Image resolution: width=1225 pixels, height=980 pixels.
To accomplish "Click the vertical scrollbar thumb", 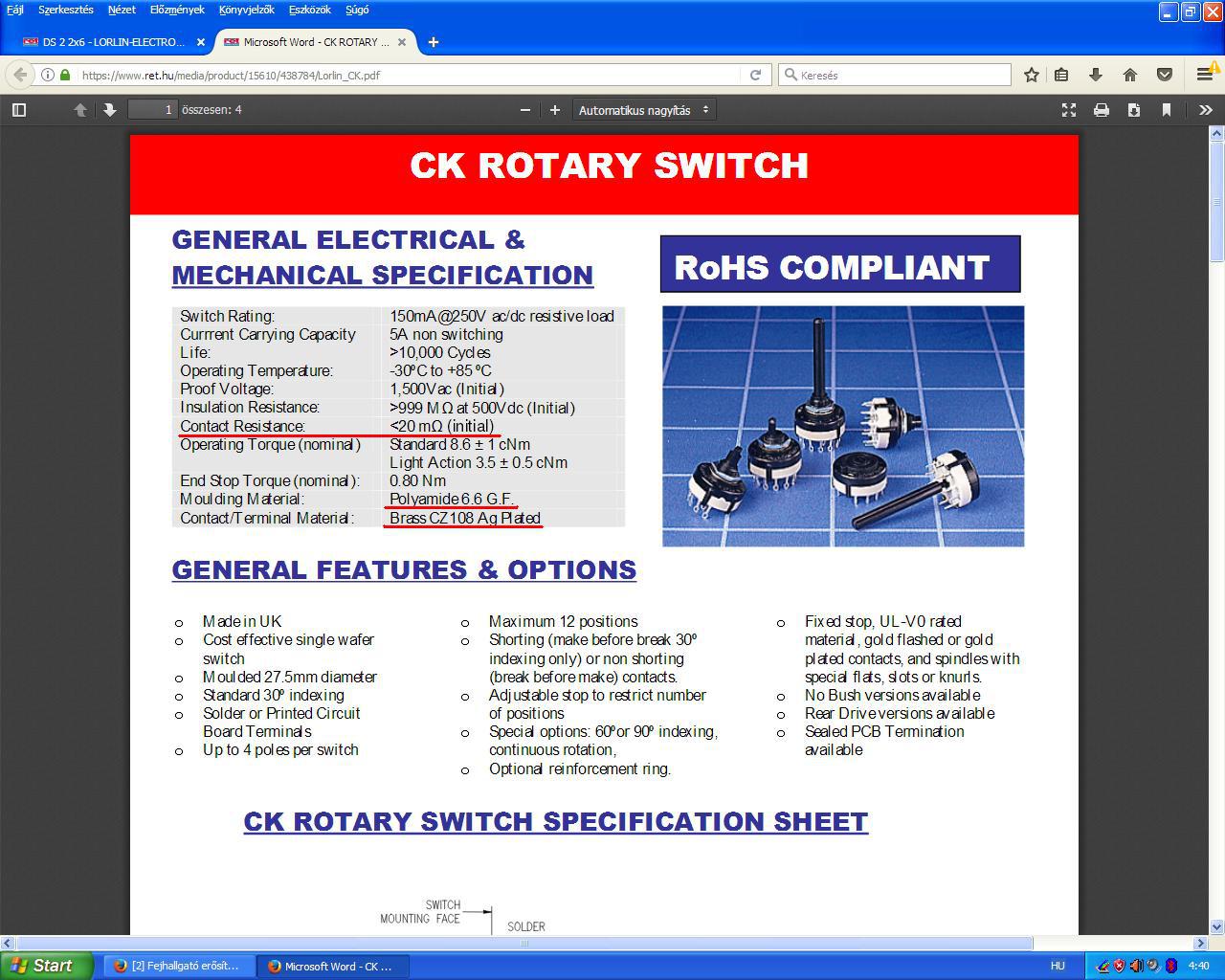I will click(1217, 201).
